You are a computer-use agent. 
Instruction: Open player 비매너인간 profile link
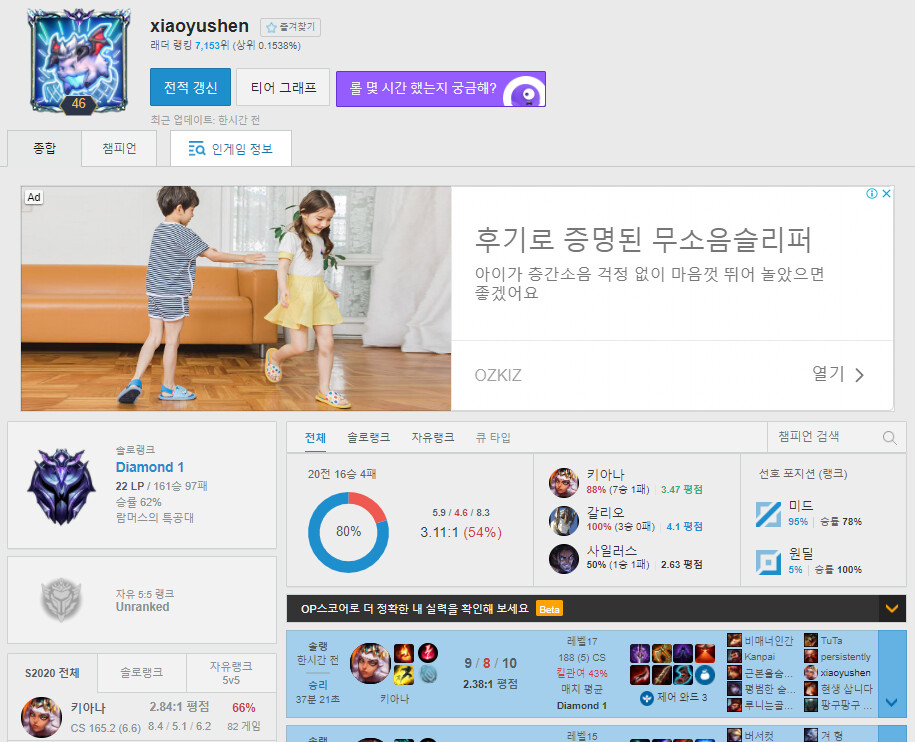pos(769,641)
